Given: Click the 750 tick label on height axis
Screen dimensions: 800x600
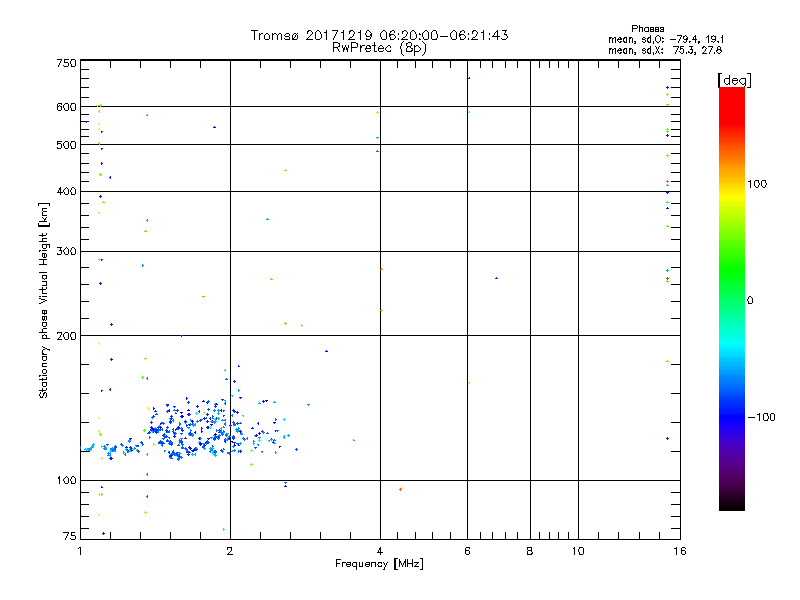Looking at the screenshot, I should point(66,63).
